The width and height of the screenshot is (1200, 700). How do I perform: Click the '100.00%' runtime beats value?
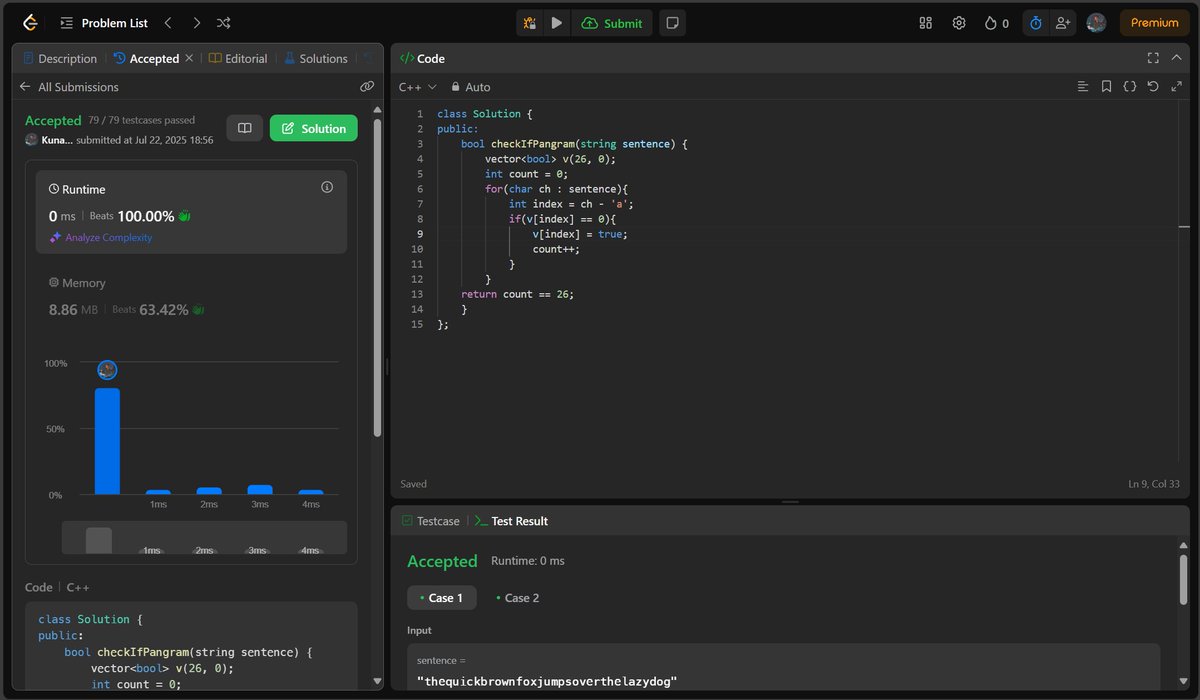coord(146,216)
